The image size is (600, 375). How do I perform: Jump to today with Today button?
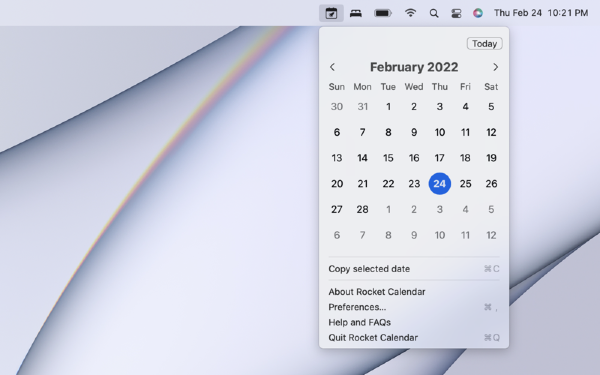point(484,44)
